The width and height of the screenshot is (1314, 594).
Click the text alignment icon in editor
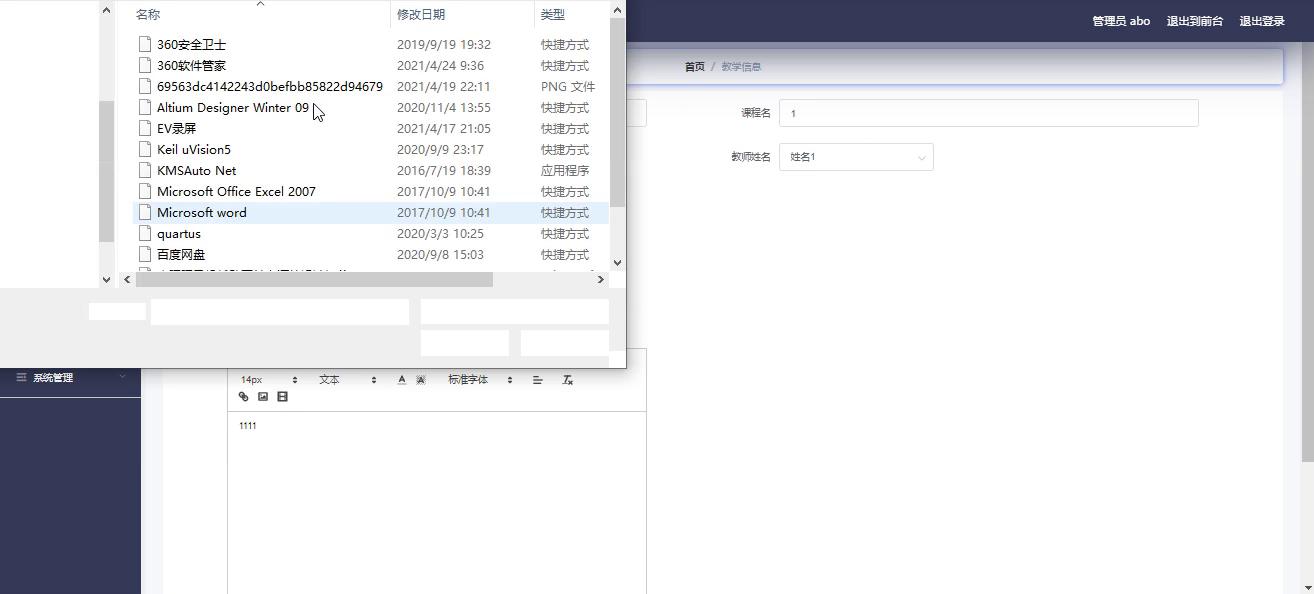coord(538,380)
